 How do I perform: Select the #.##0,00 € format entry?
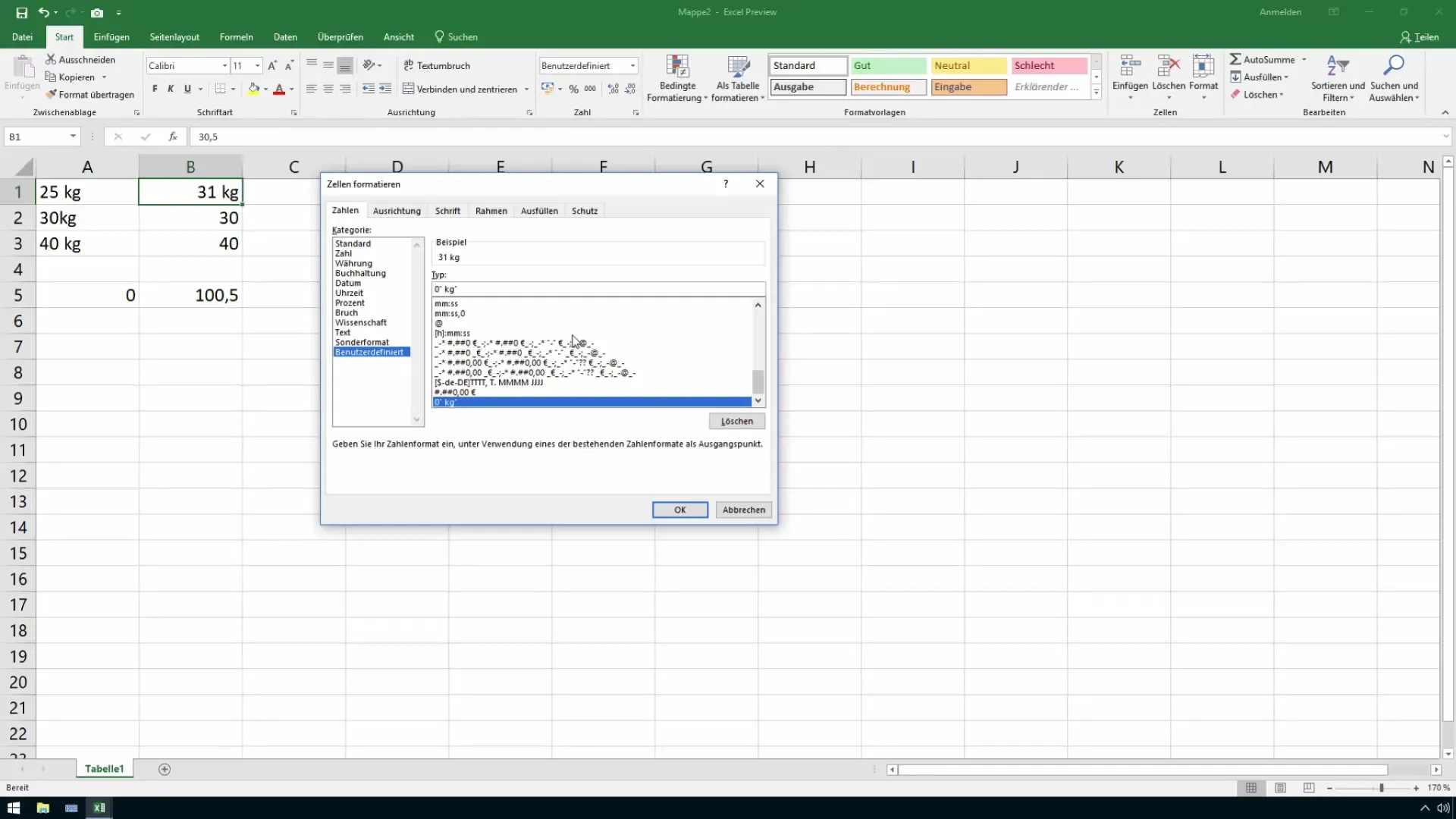[591, 392]
